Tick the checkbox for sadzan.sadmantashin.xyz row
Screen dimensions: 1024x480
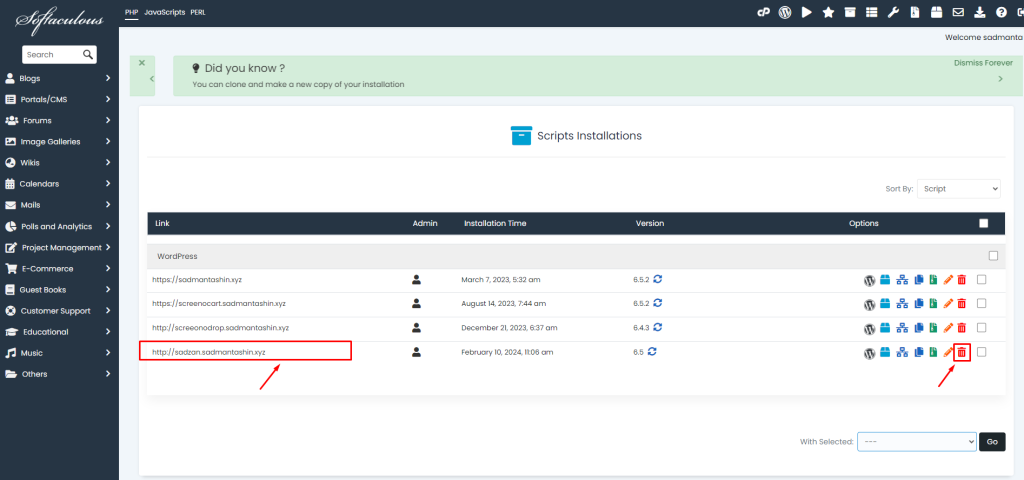tap(982, 352)
